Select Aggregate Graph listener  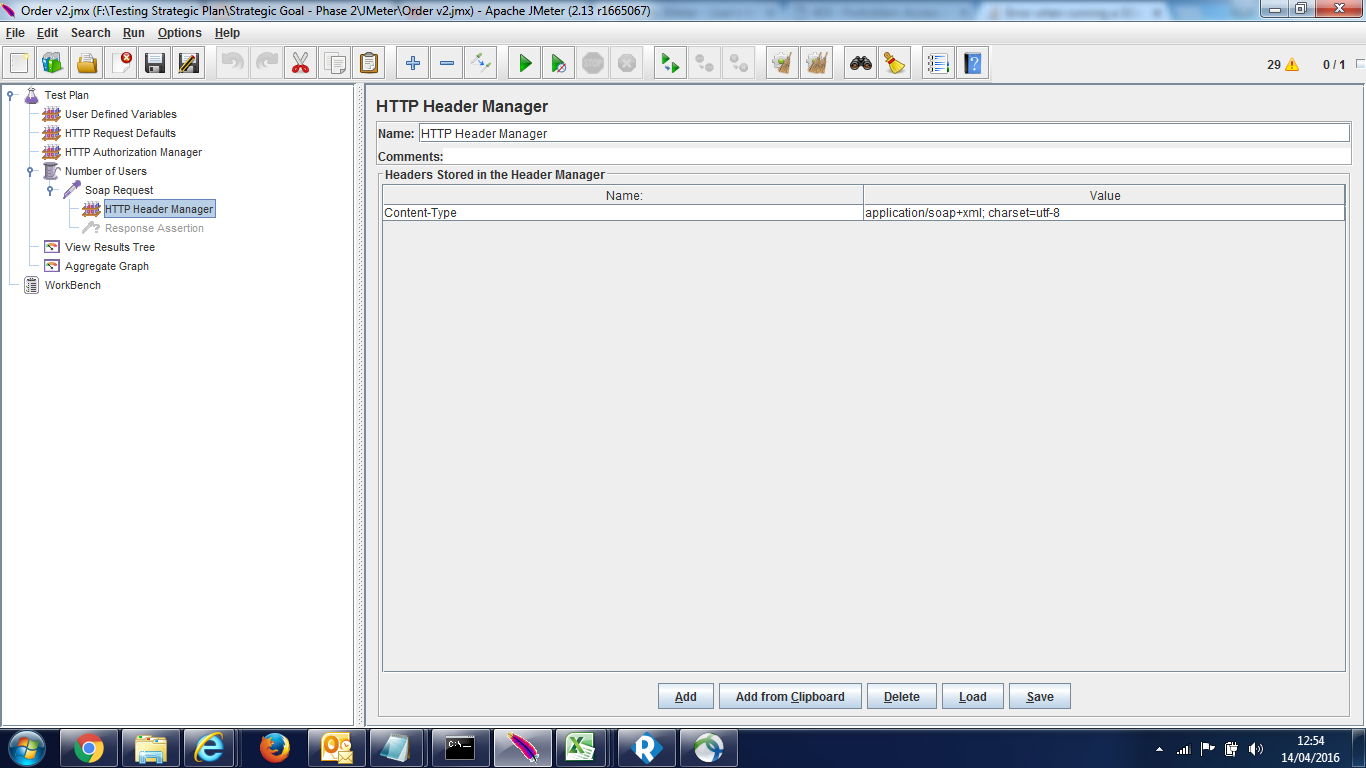pos(106,266)
